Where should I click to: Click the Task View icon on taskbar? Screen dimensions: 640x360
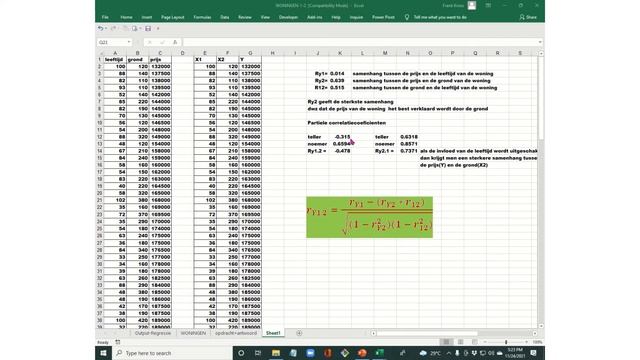tap(258, 353)
